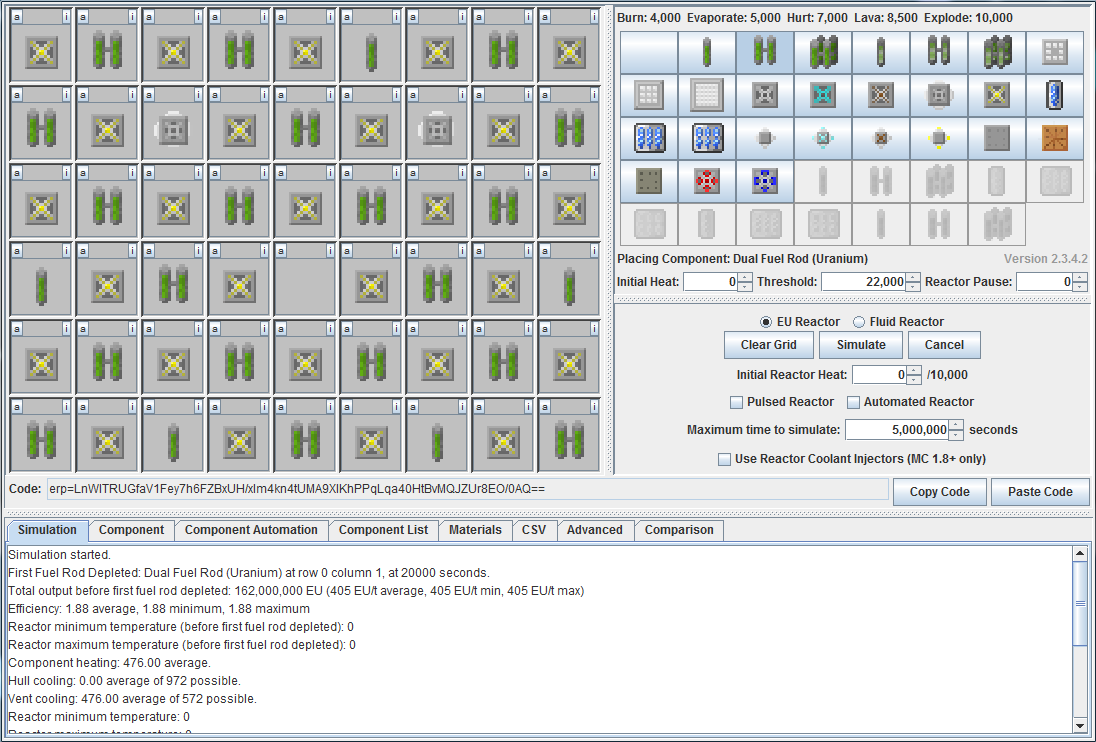The height and width of the screenshot is (742, 1096).
Task: Open the Materials tab
Action: click(475, 530)
